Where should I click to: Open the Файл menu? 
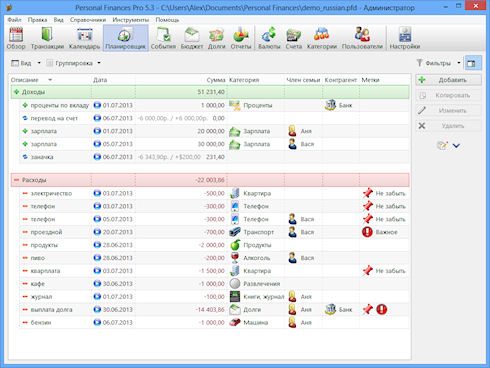point(14,20)
